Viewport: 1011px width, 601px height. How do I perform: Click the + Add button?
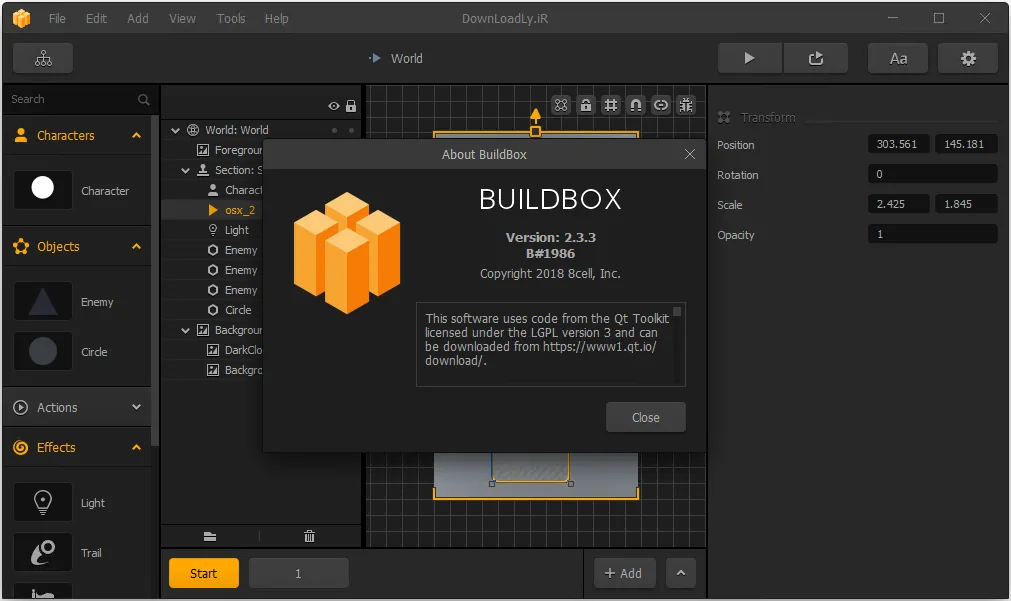coord(623,573)
